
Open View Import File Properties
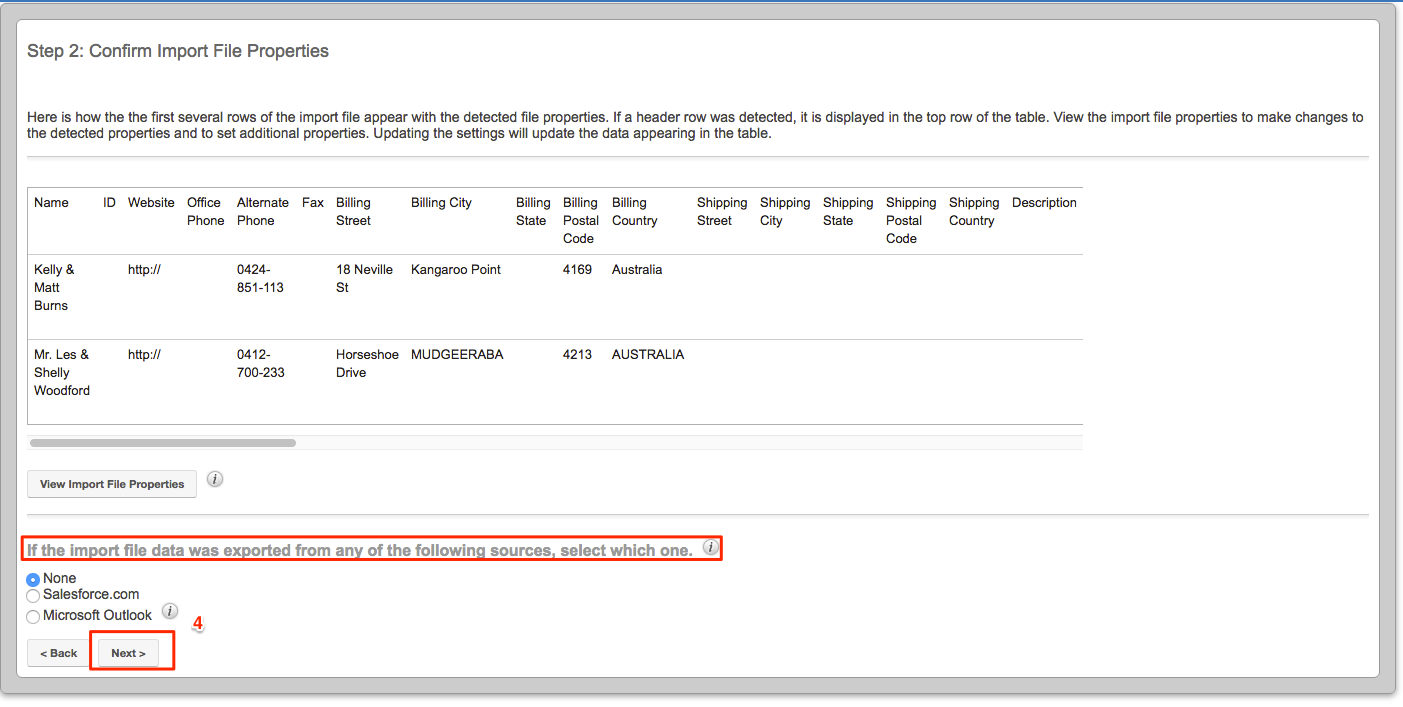coord(112,484)
